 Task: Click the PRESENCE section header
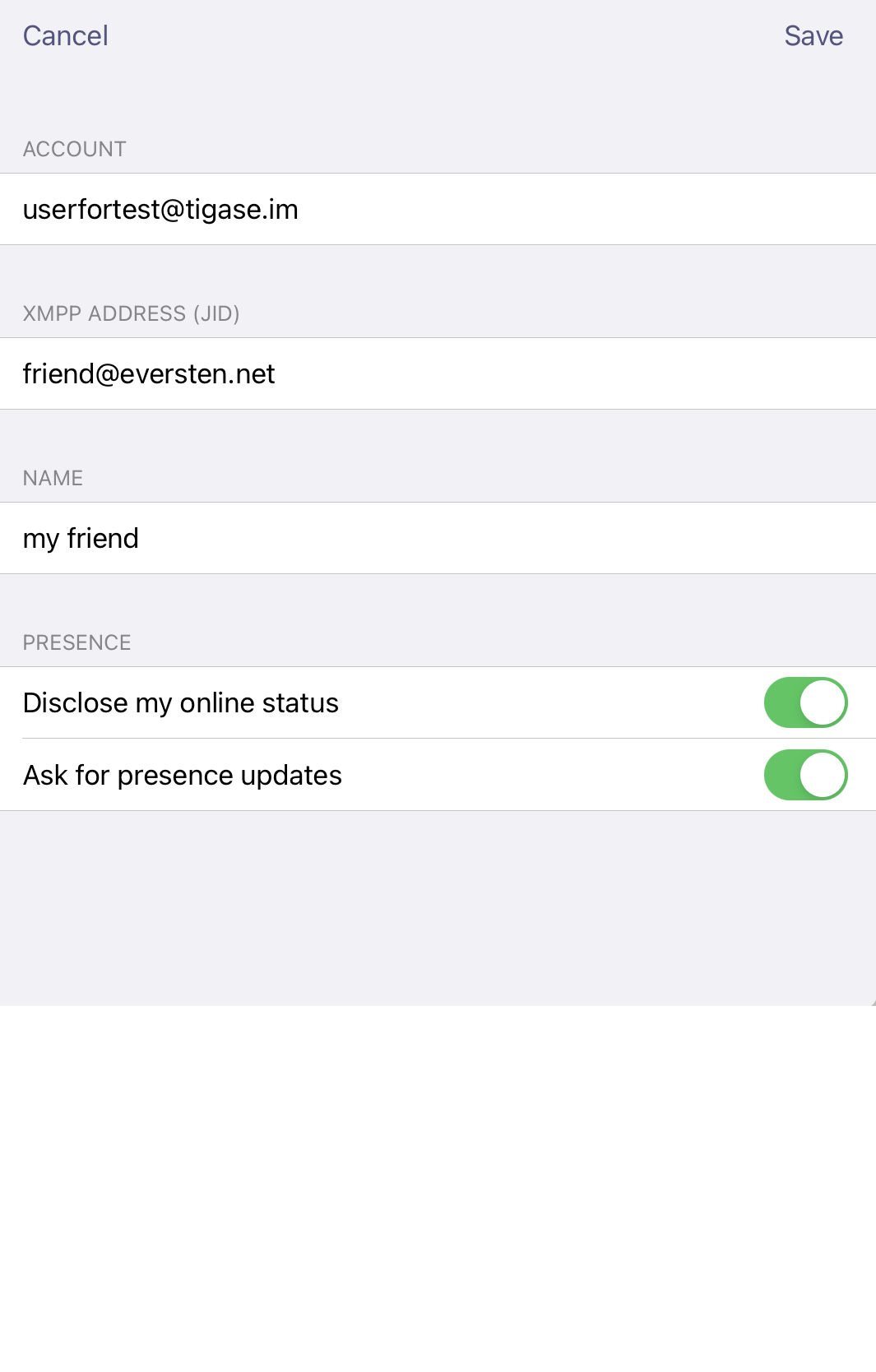pyautogui.click(x=77, y=642)
